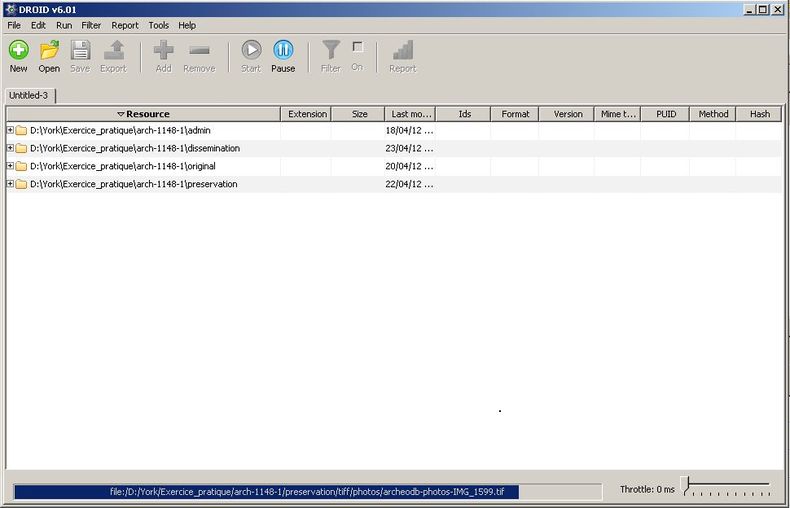Select the arch-1148-1\admin folder row
Viewport: 790px width, 508px height.
[394, 130]
